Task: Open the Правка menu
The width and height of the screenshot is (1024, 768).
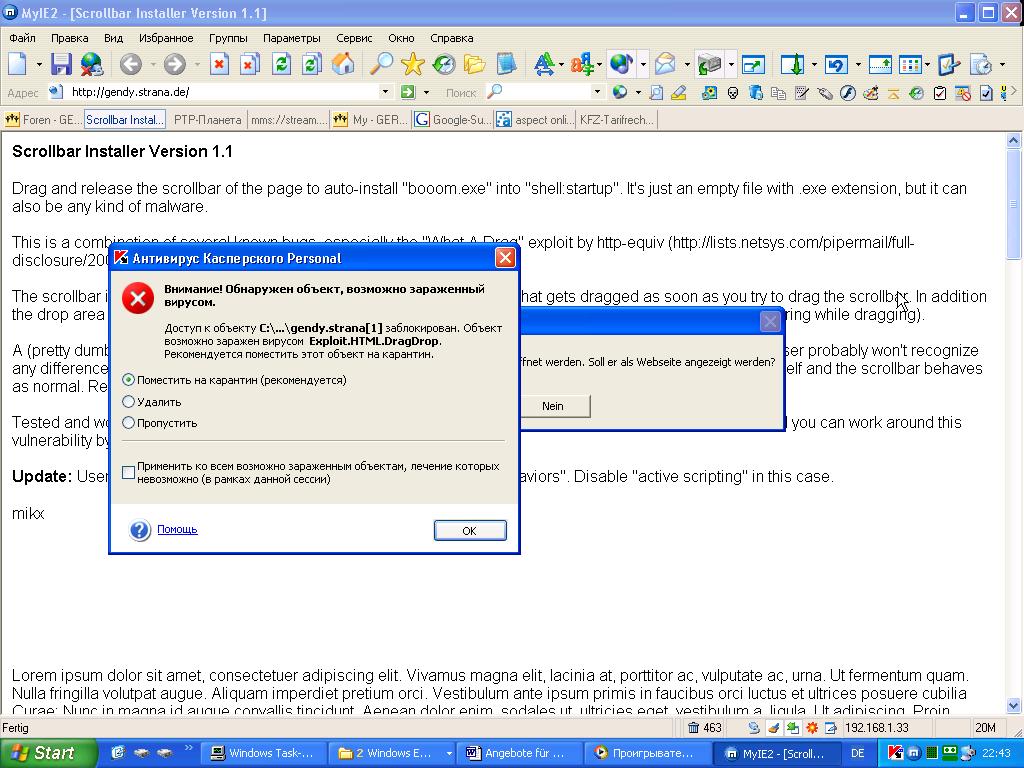Action: pos(70,38)
